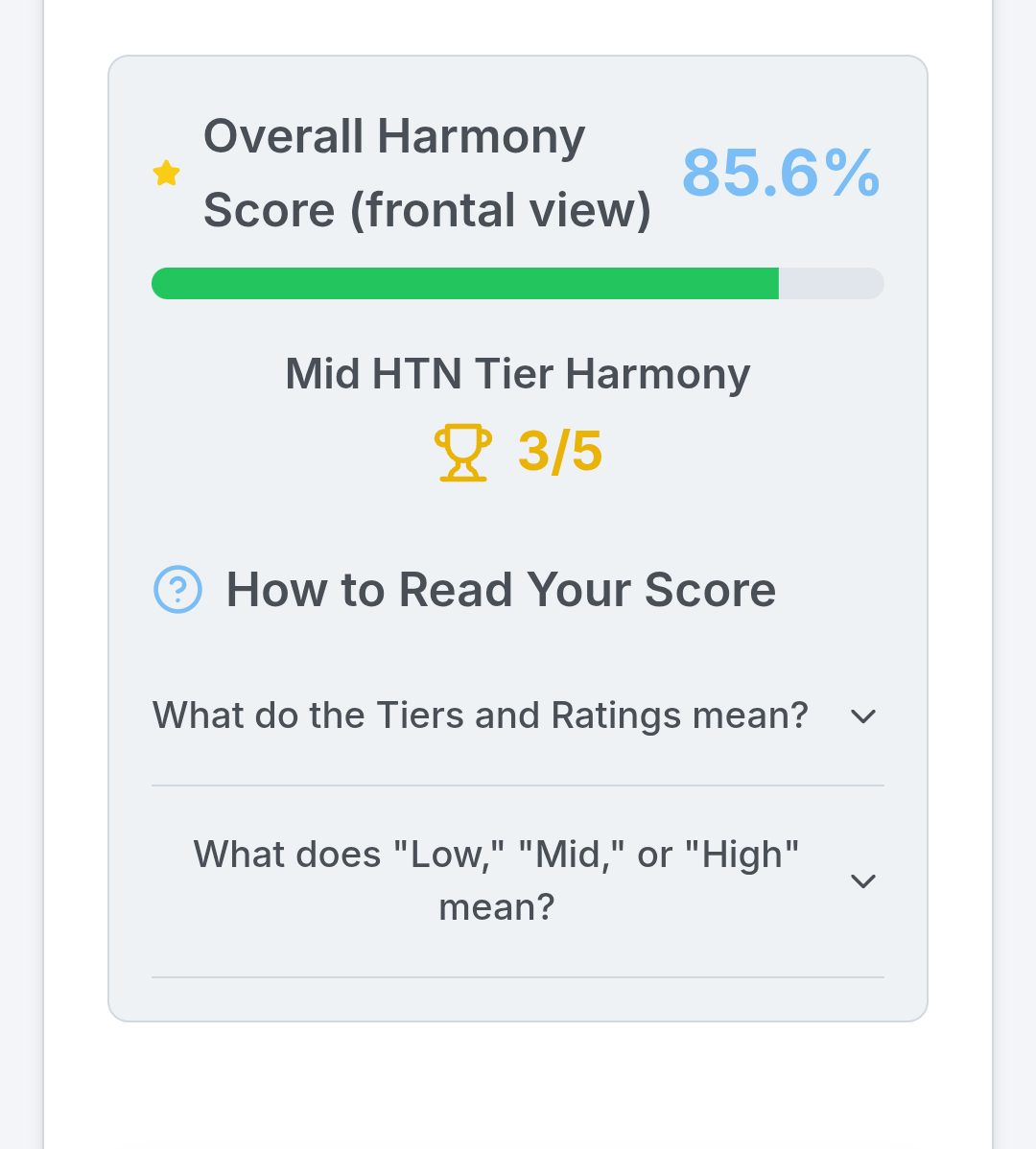Viewport: 1036px width, 1149px height.
Task: Expand the Low, Mid, or High chevron
Action: [863, 881]
